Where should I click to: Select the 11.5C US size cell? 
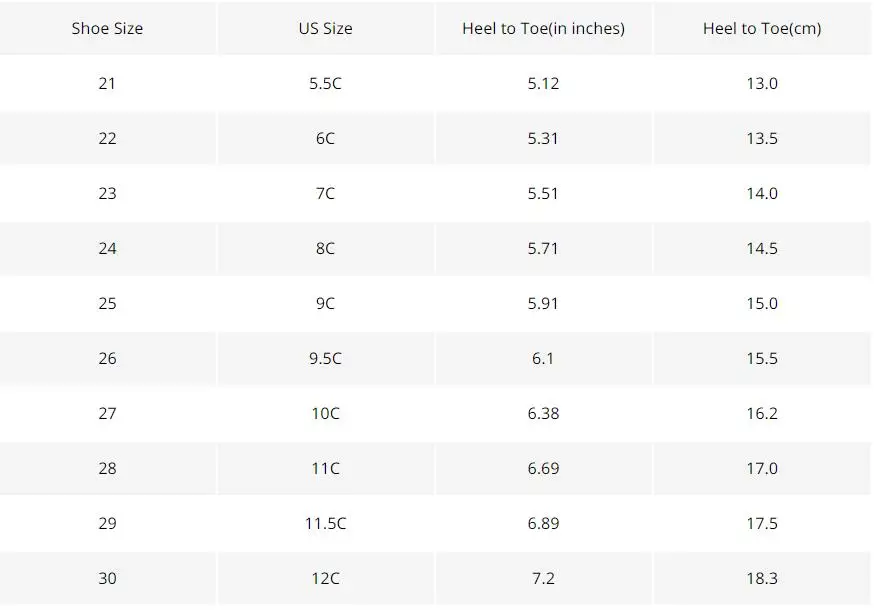click(326, 523)
